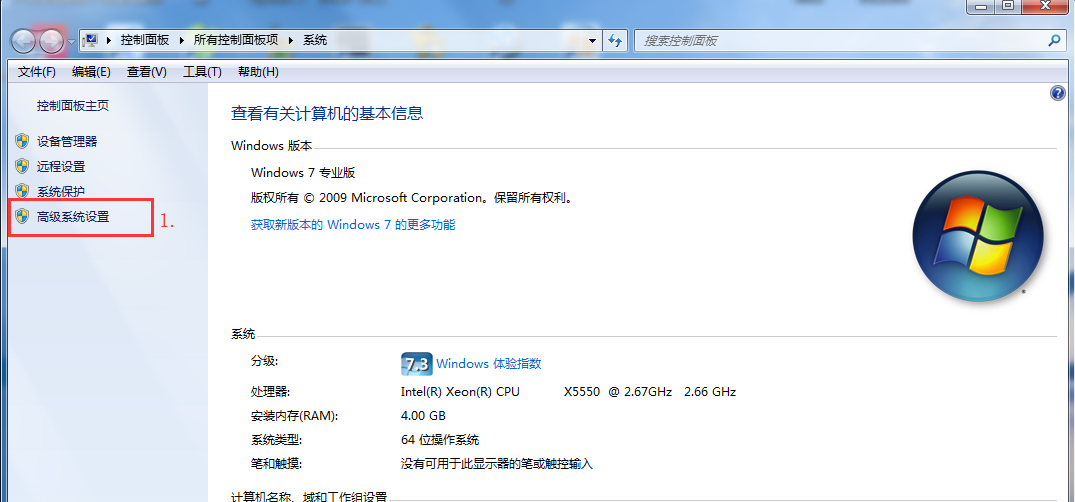Viewport: 1075px width, 502px height.
Task: Open the address bar history dropdown arrow
Action: pos(592,41)
